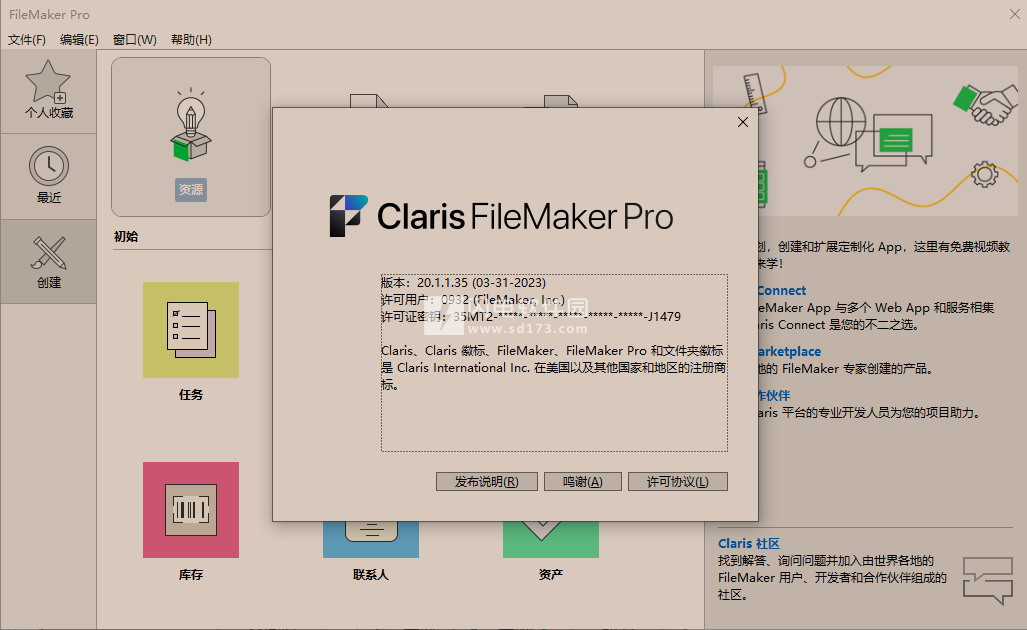Click the Claris International Inc. trademark notice
The height and width of the screenshot is (630, 1027).
[x=554, y=368]
